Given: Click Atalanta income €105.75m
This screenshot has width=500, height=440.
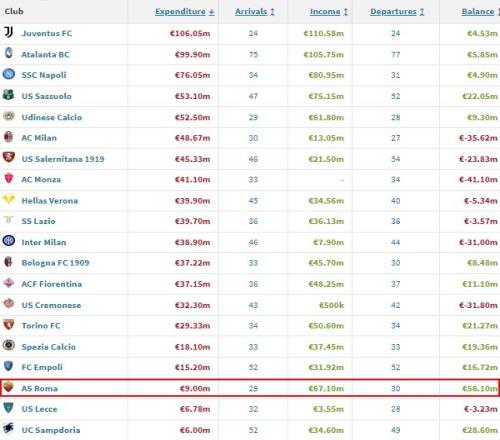Looking at the screenshot, I should (x=324, y=55).
